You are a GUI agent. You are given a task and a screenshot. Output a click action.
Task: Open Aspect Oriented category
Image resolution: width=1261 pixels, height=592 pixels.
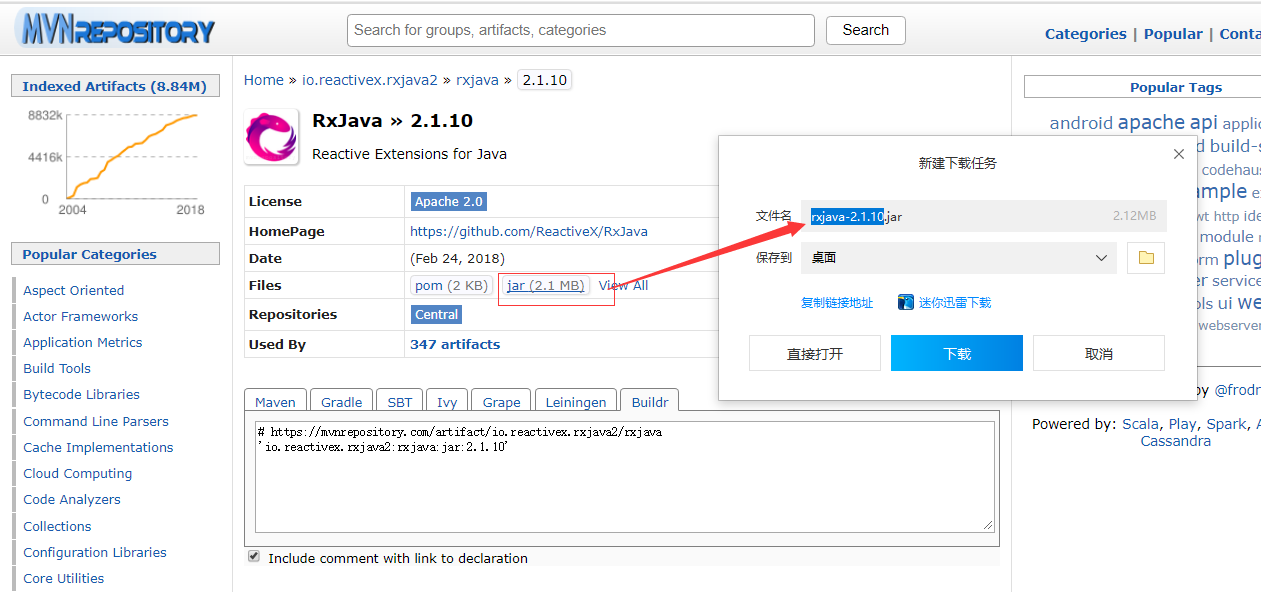(74, 290)
